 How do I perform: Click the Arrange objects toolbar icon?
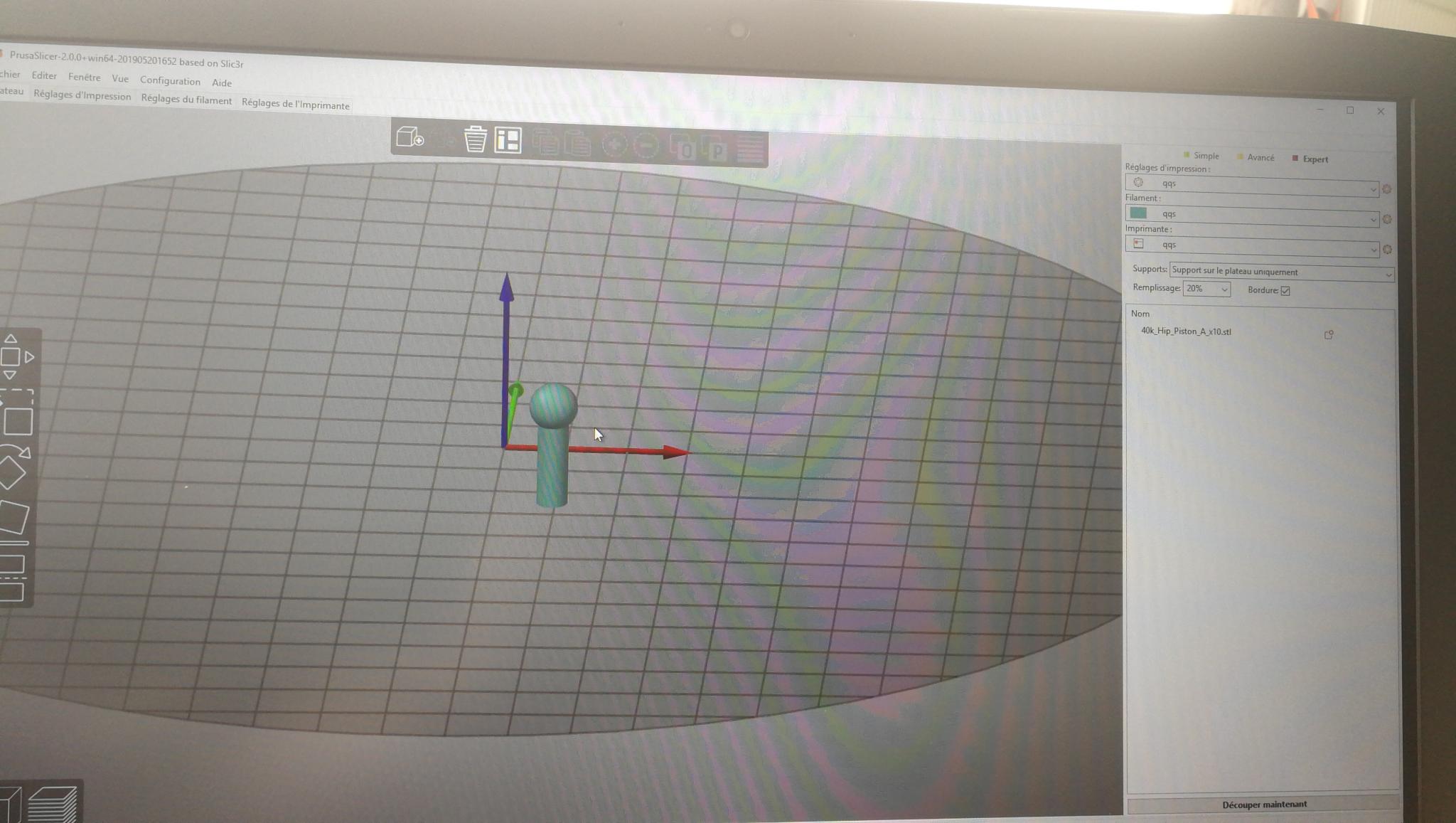(x=508, y=141)
